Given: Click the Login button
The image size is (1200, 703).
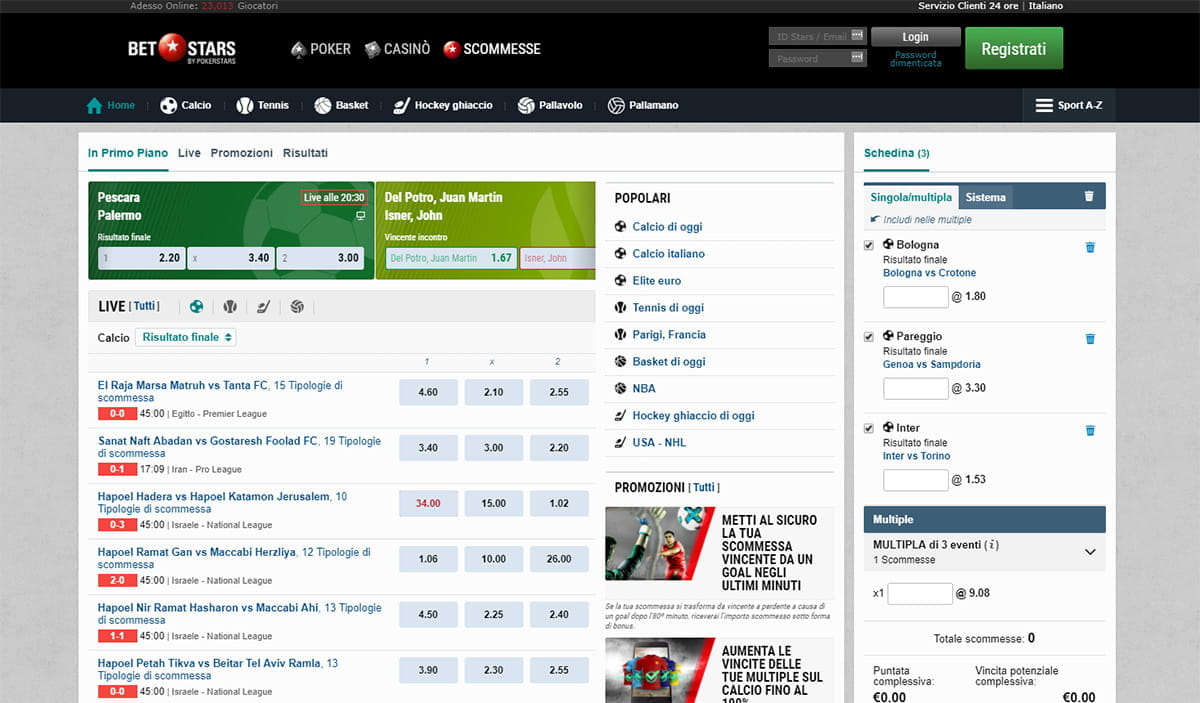Looking at the screenshot, I should click(x=915, y=37).
